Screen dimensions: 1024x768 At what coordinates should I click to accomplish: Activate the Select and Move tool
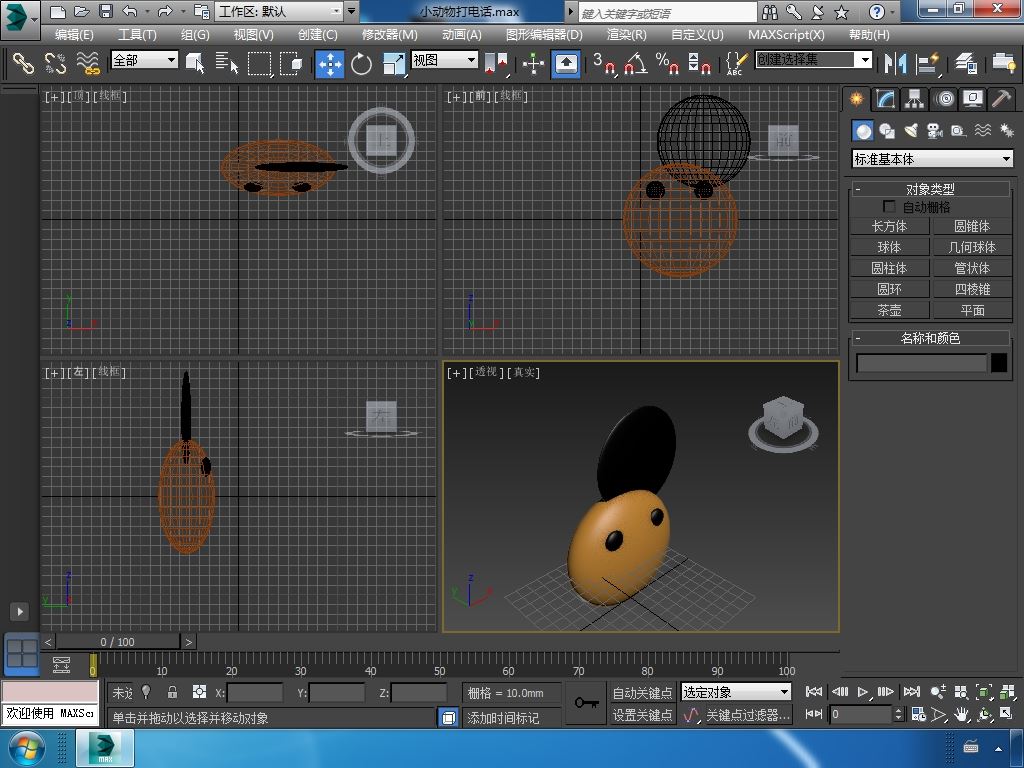[x=330, y=63]
